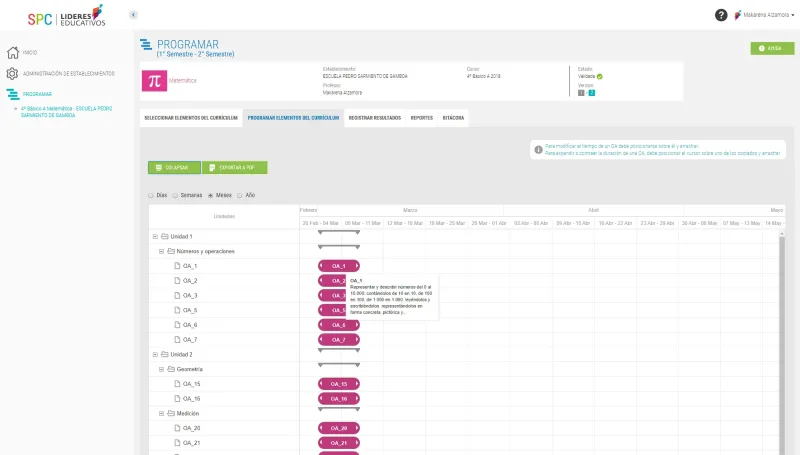This screenshot has width=800, height=455.
Task: Collapse the Números y operaciones node
Action: tap(161, 251)
